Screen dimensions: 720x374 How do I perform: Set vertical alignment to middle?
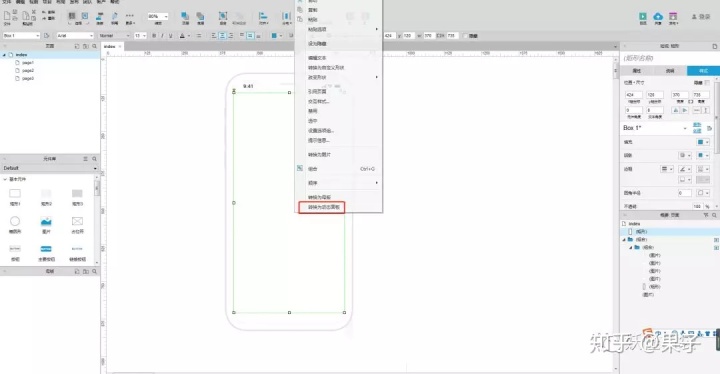[250, 35]
